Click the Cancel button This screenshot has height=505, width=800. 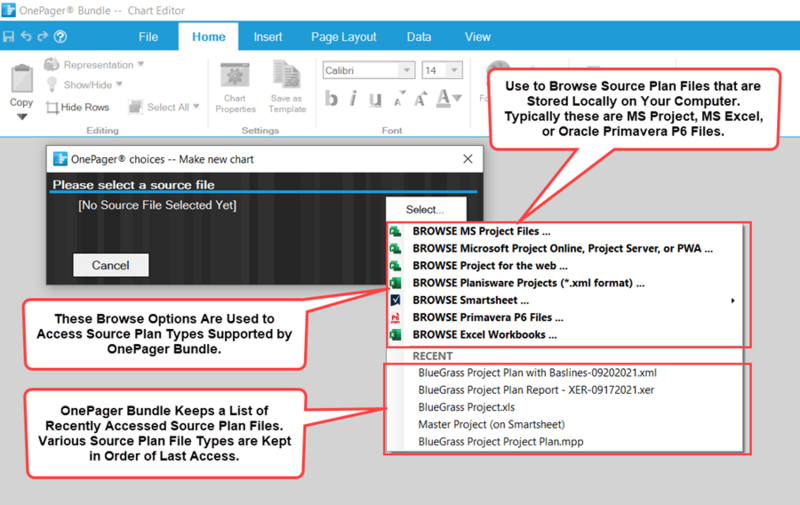pos(111,265)
